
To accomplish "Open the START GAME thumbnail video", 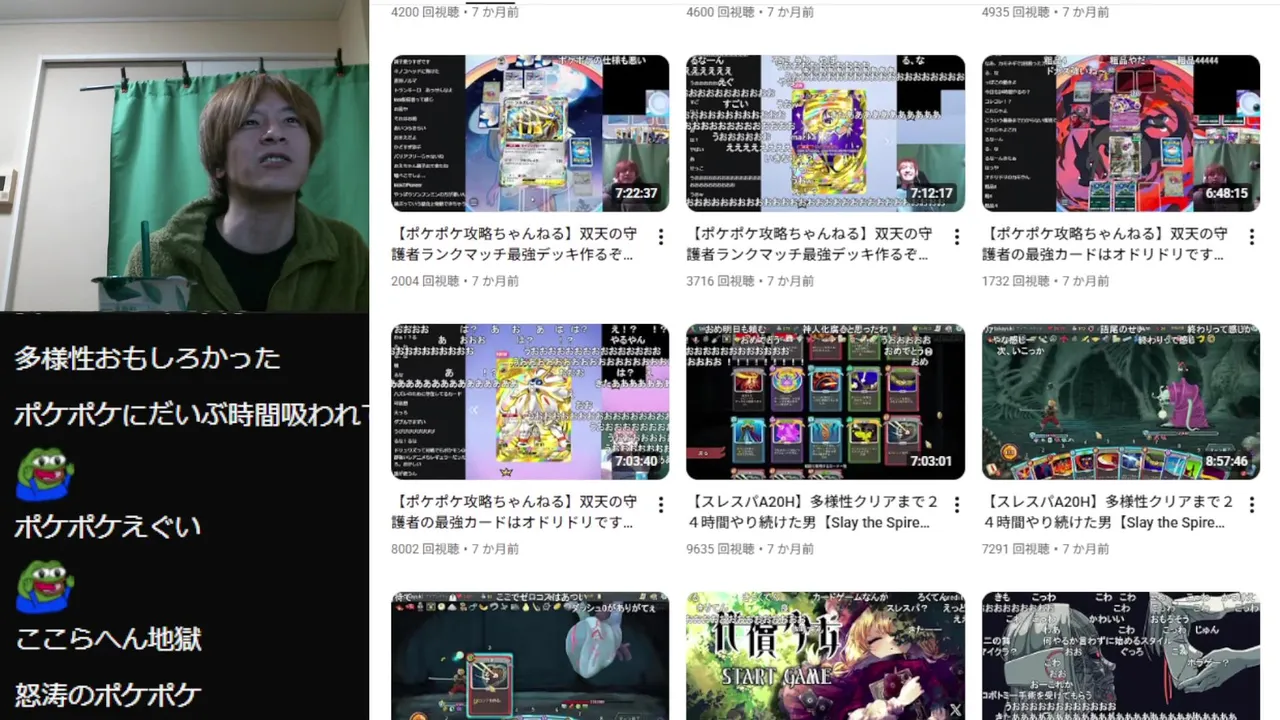I will [x=825, y=656].
